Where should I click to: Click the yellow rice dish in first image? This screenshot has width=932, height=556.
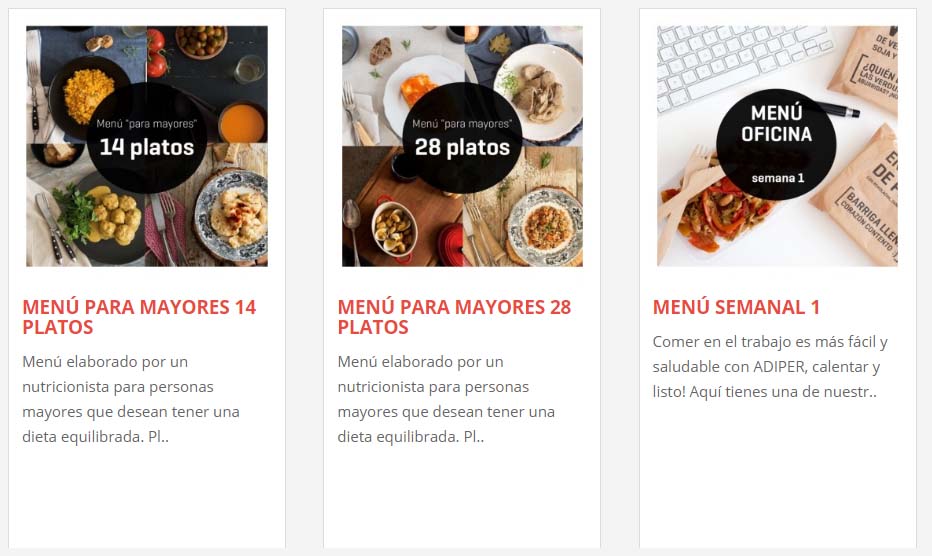tap(87, 96)
